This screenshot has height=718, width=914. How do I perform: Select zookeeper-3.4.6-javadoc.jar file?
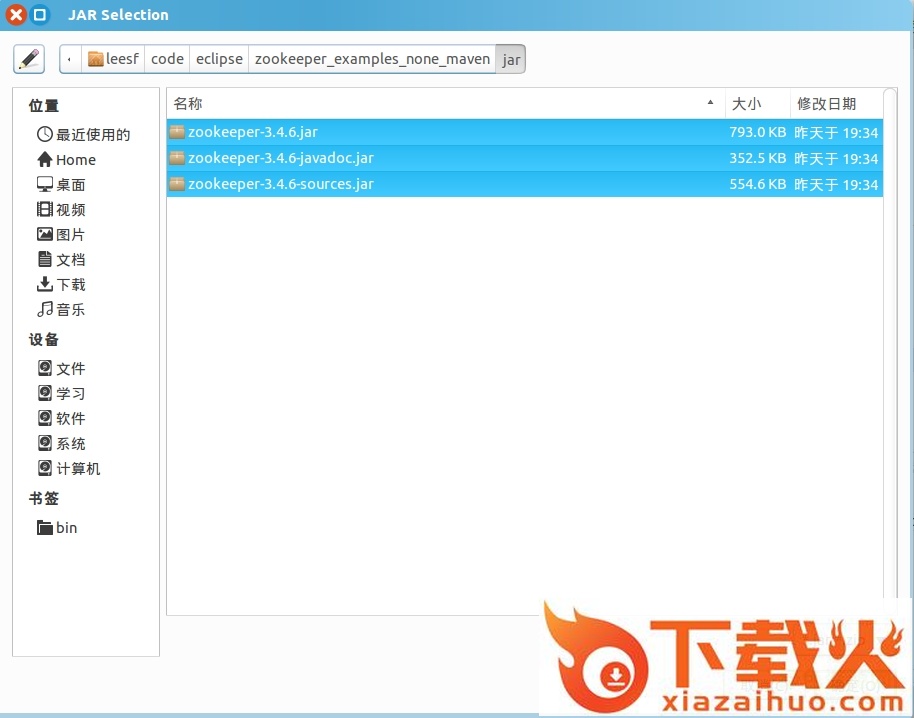(281, 158)
